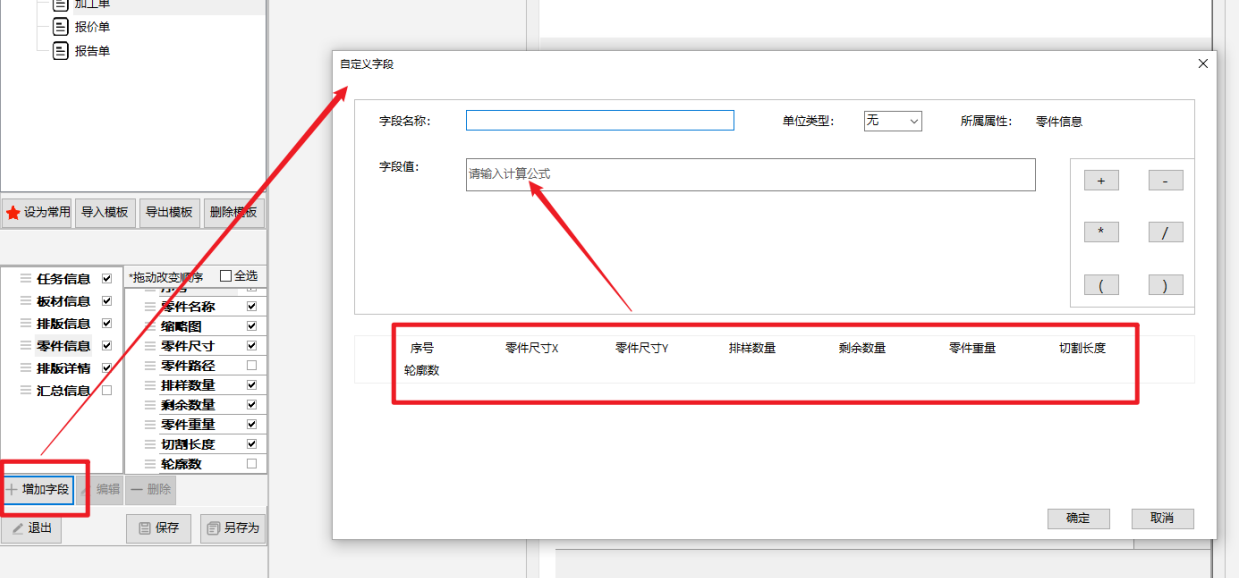Confirm with the 确定 button

point(1078,518)
